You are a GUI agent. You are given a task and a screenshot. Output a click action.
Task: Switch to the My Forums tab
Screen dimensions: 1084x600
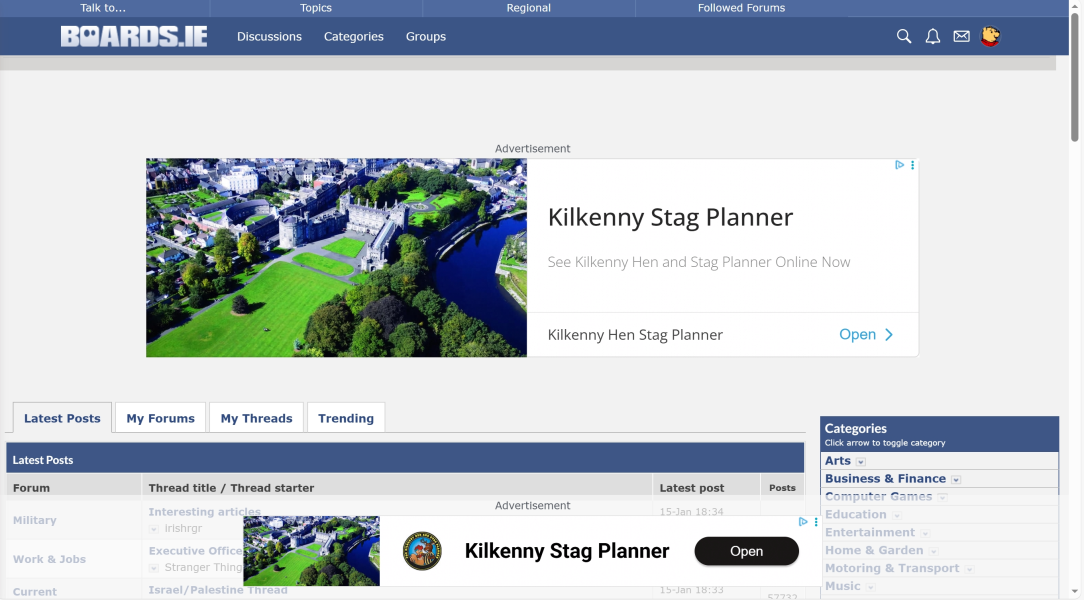[x=160, y=418]
